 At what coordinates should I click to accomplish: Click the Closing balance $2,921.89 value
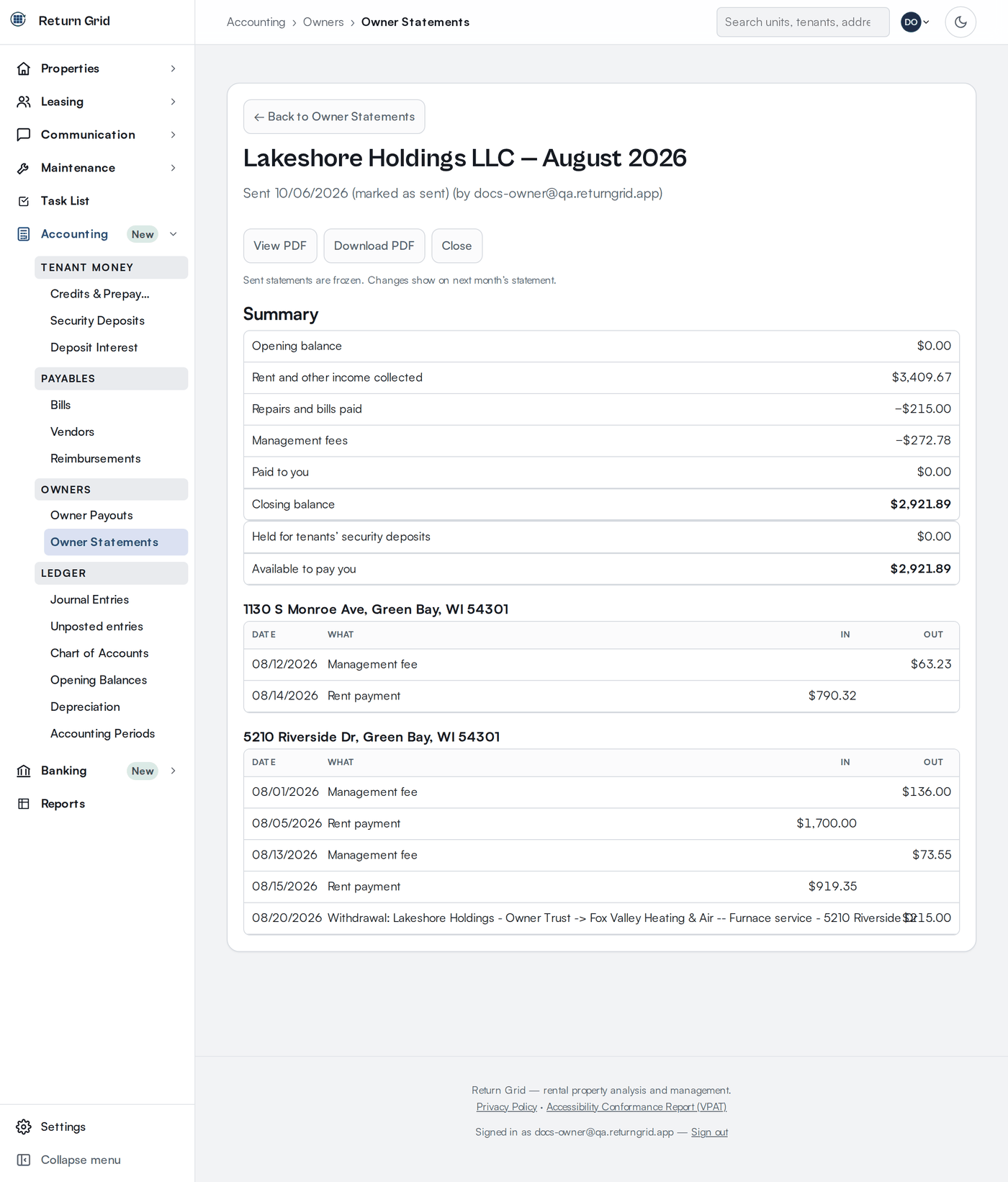[x=920, y=504]
